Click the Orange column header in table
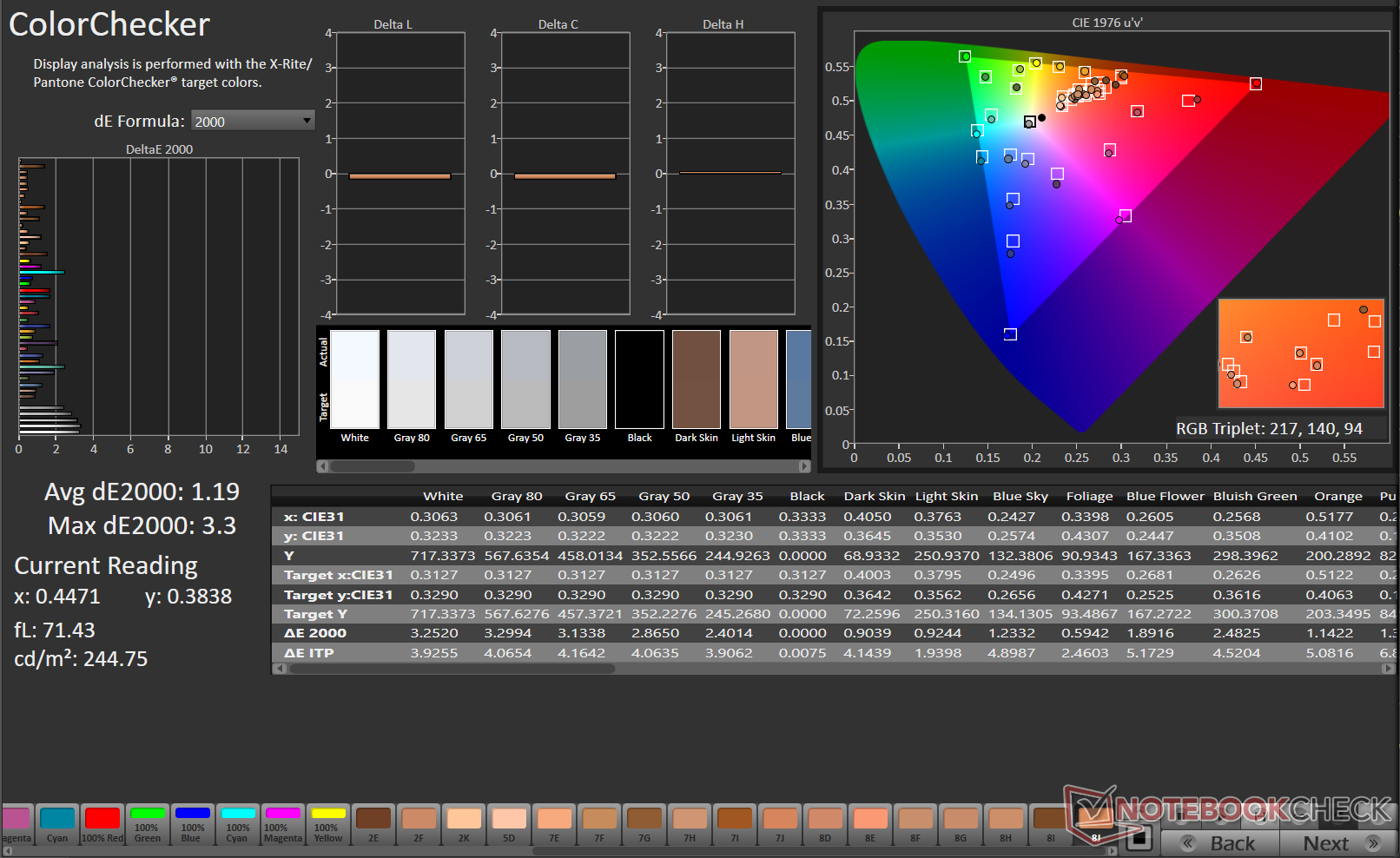The width and height of the screenshot is (1400, 858). [x=1337, y=496]
